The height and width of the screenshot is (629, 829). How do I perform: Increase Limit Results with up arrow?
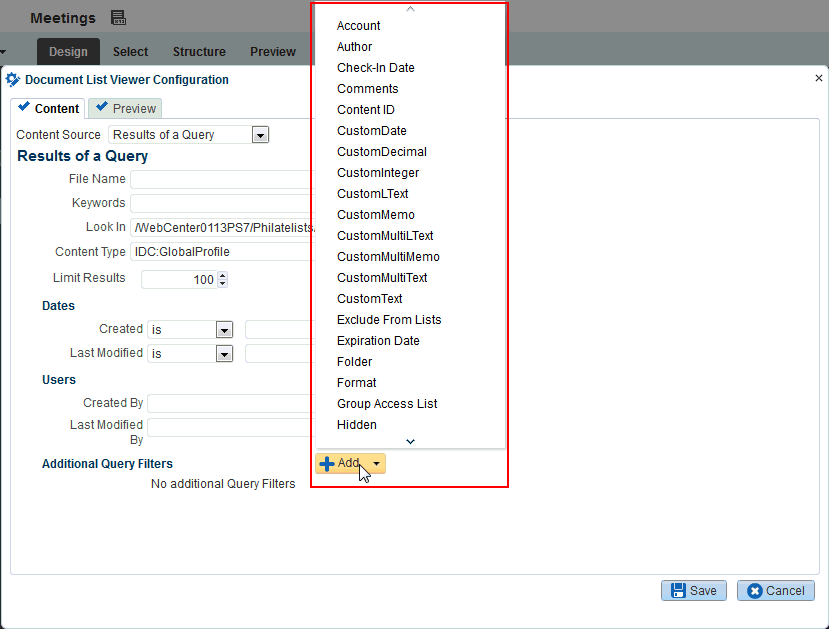pos(223,275)
